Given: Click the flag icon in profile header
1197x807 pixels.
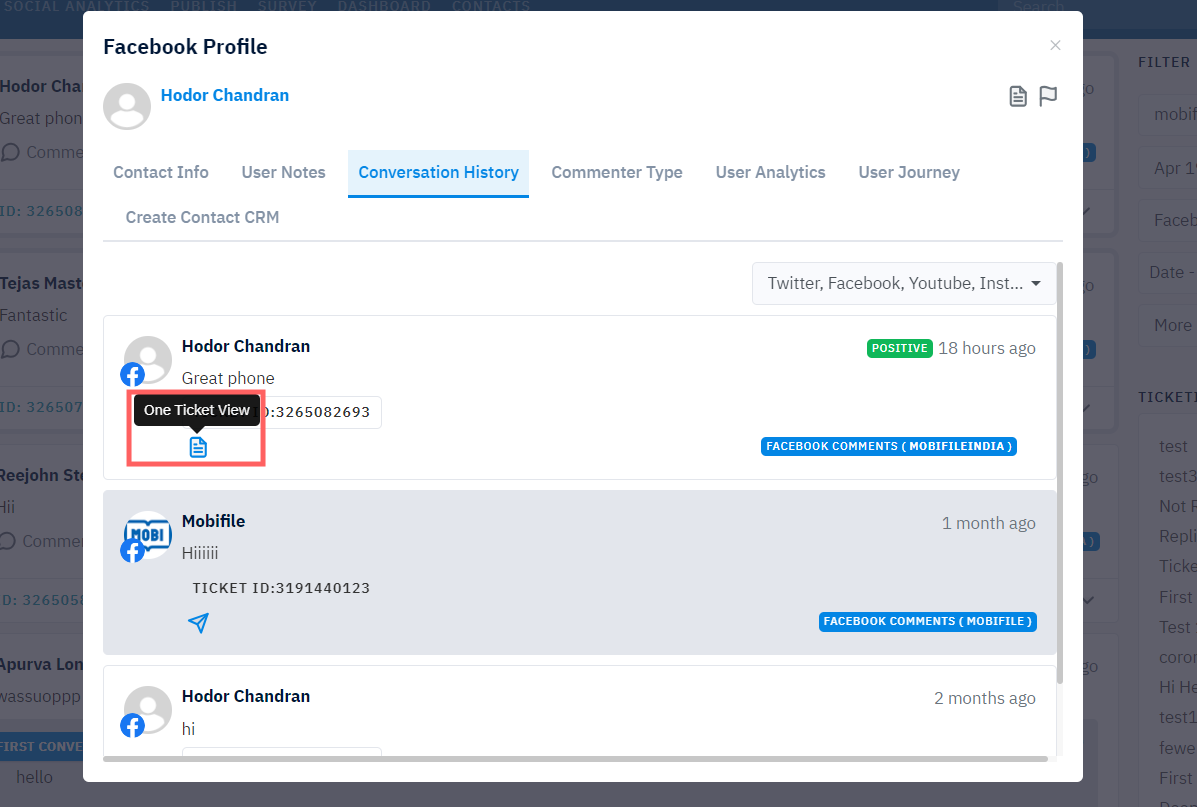Looking at the screenshot, I should pos(1048,96).
